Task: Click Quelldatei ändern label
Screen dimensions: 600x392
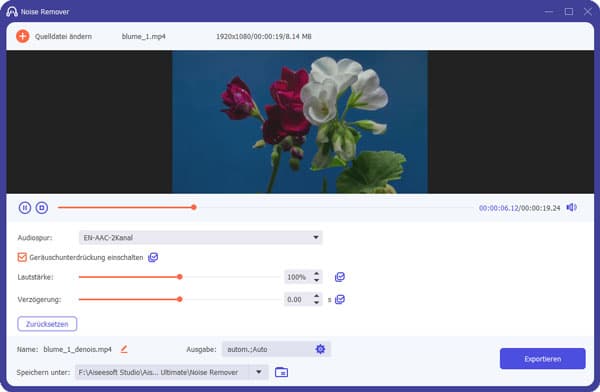Action: pyautogui.click(x=64, y=36)
